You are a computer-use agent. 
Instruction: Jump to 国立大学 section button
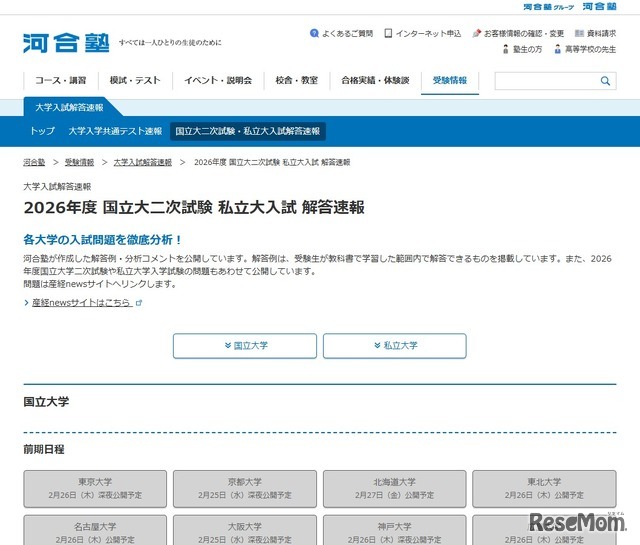(x=245, y=346)
